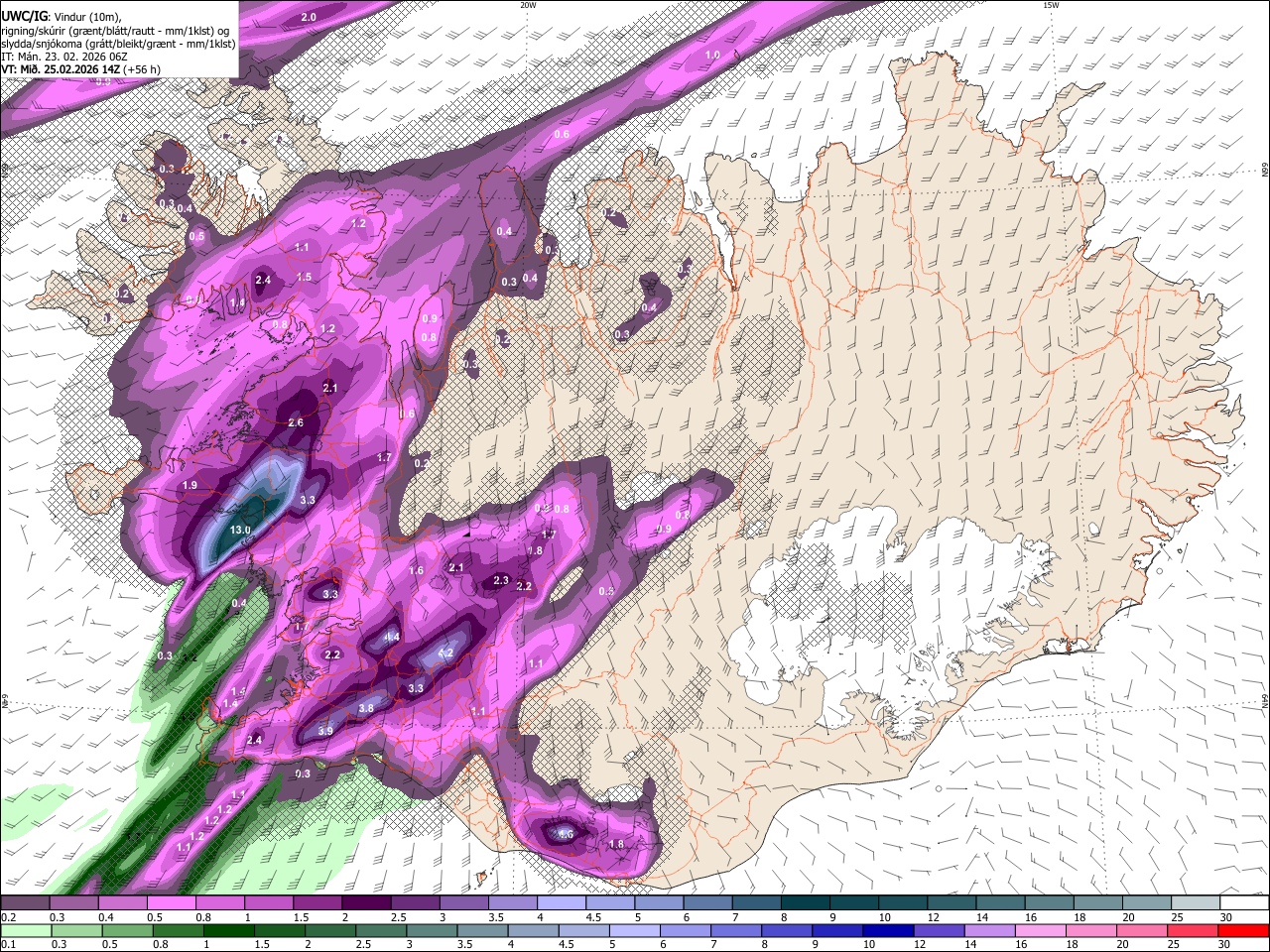Pick the pale grey 25 snow scale swatch
This screenshot has height=952, width=1270.
click(1196, 903)
